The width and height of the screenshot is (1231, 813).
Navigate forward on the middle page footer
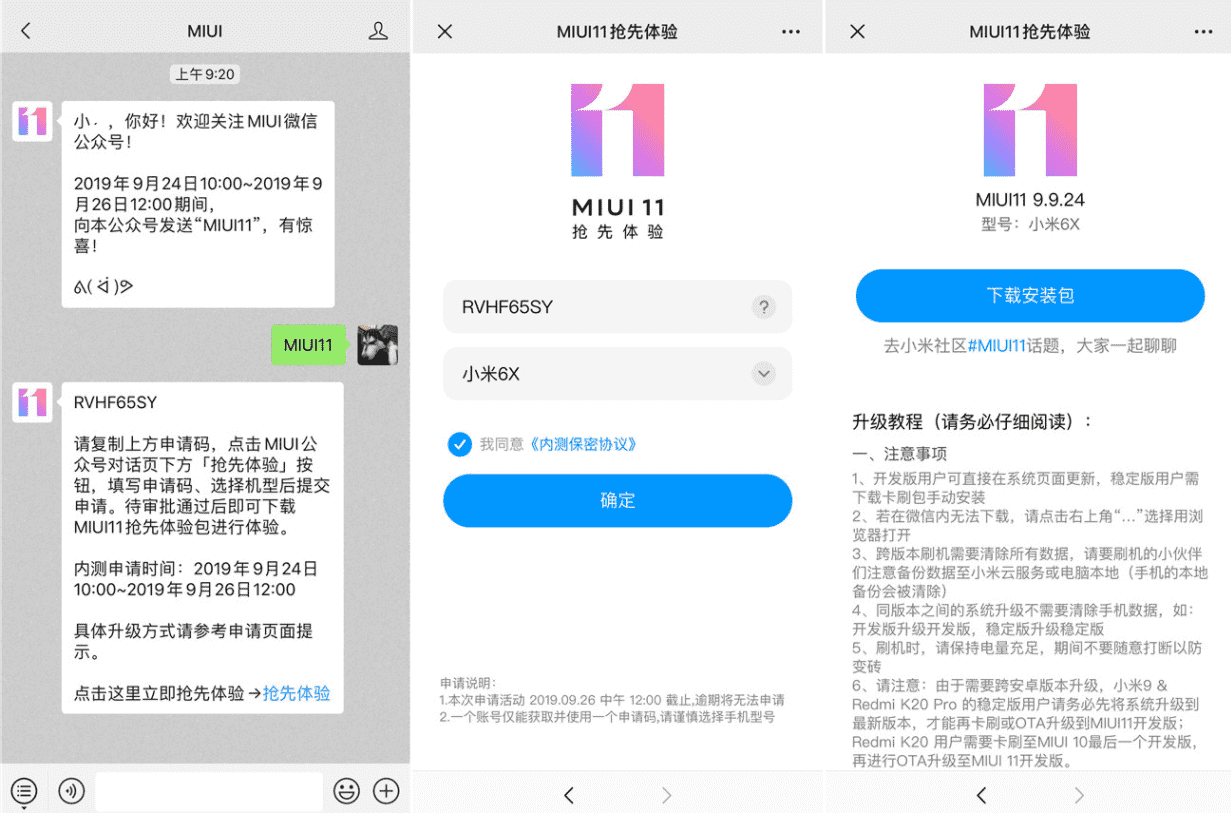(667, 795)
